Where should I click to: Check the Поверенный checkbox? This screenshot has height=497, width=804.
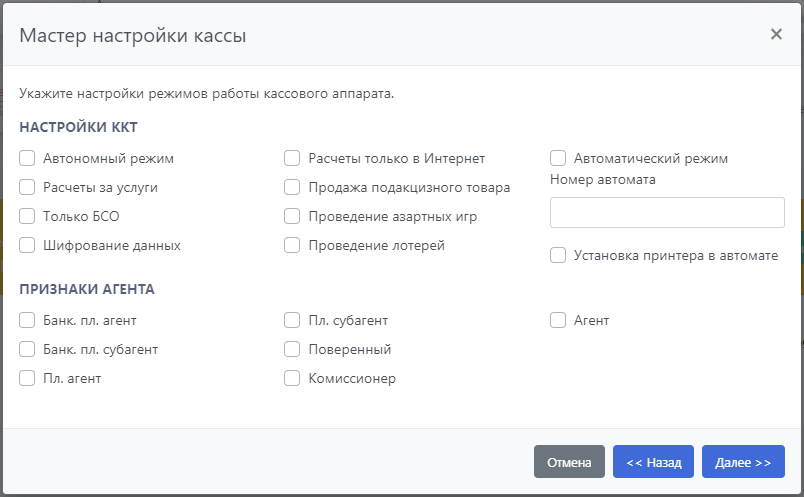click(292, 349)
